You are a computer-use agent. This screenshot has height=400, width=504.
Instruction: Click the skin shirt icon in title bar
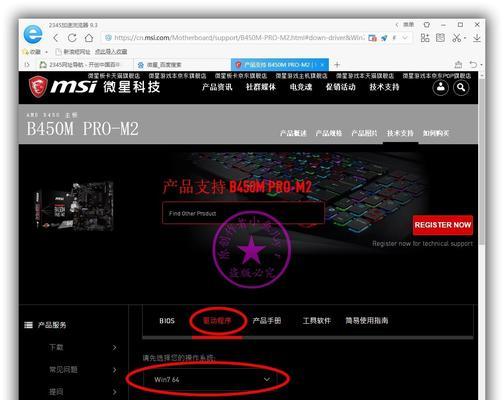(427, 25)
